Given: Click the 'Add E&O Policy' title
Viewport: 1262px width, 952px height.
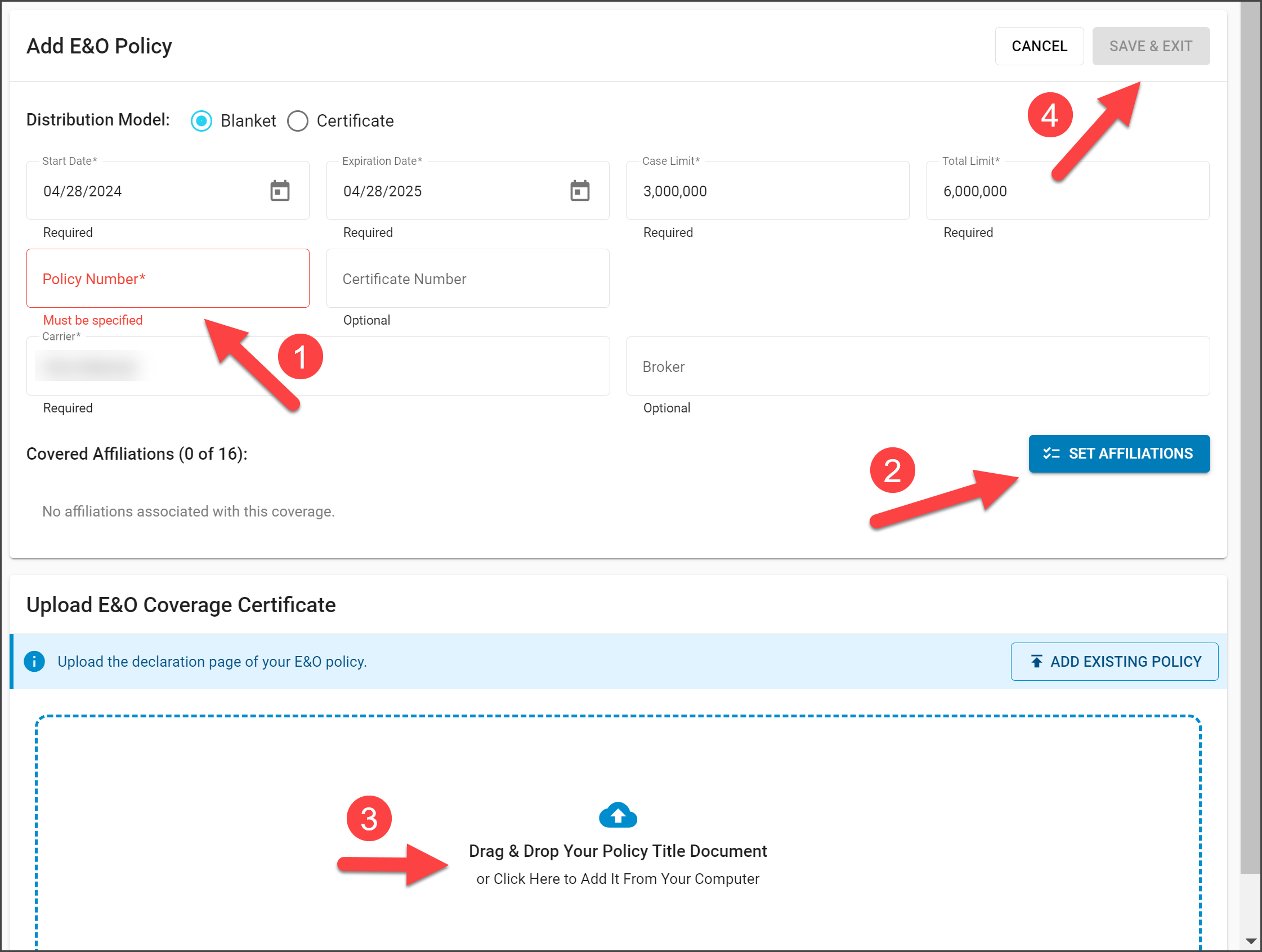Looking at the screenshot, I should 99,46.
